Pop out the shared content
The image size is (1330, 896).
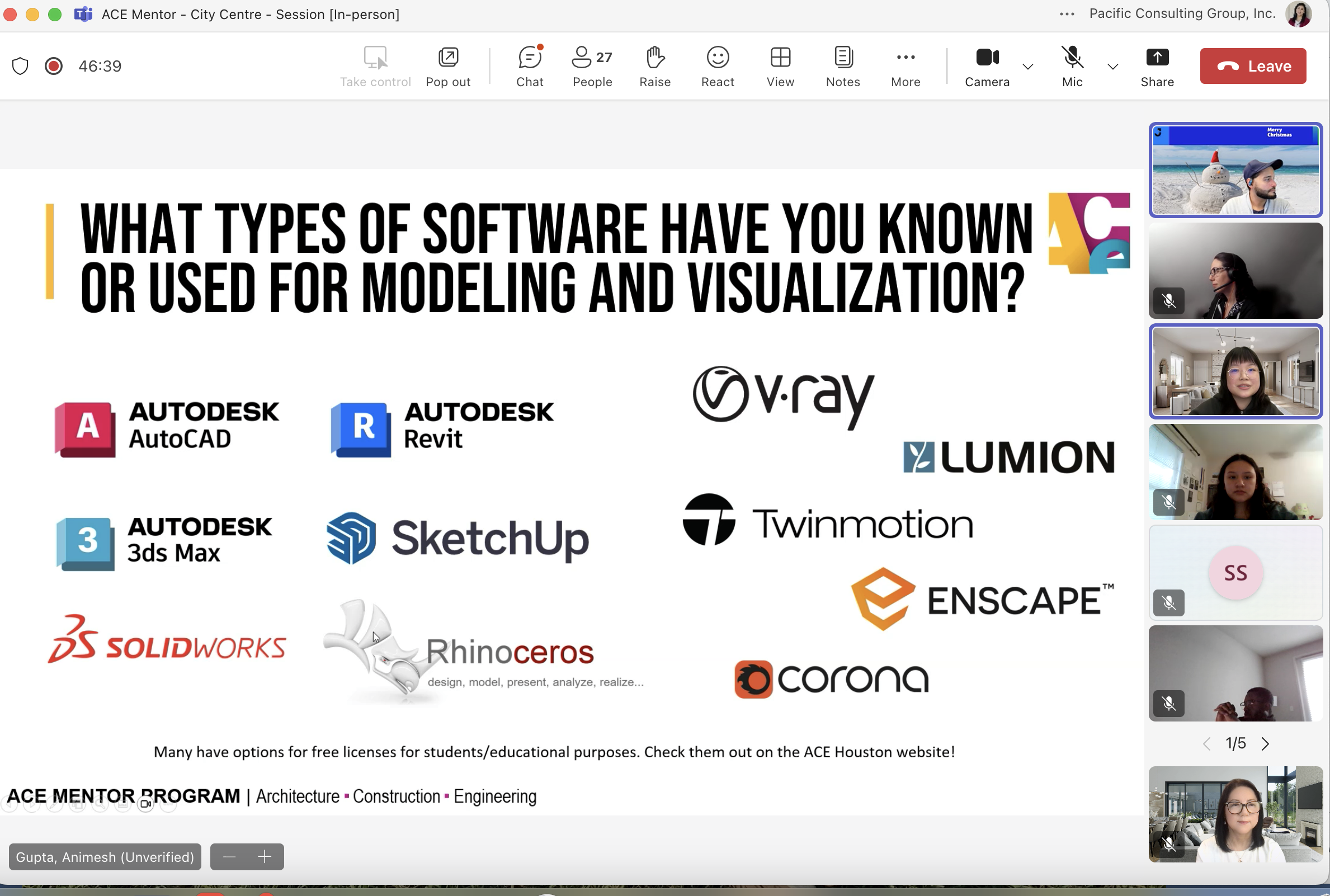pos(448,67)
